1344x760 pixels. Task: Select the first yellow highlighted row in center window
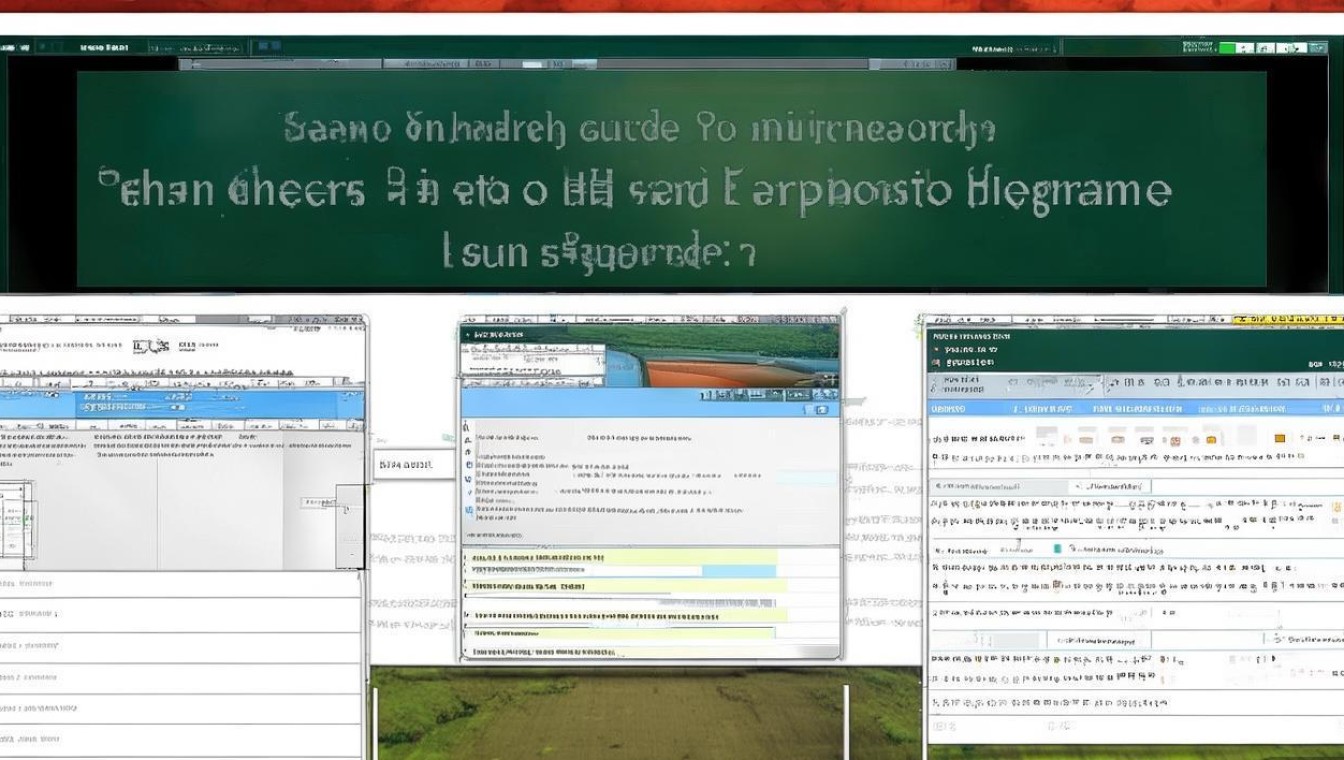[x=620, y=556]
